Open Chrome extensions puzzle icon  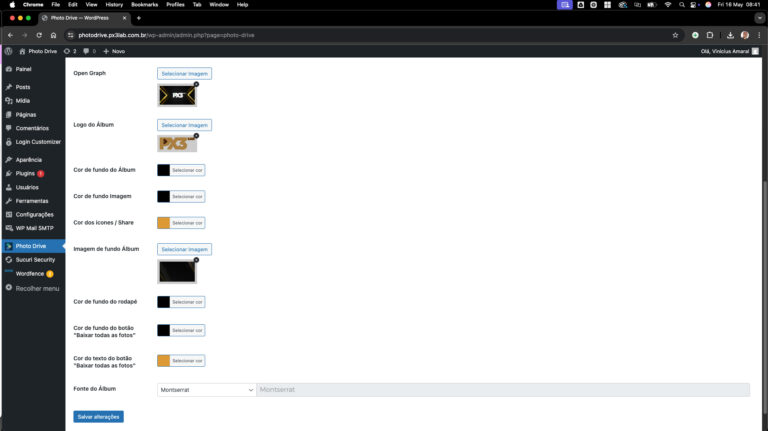[710, 35]
